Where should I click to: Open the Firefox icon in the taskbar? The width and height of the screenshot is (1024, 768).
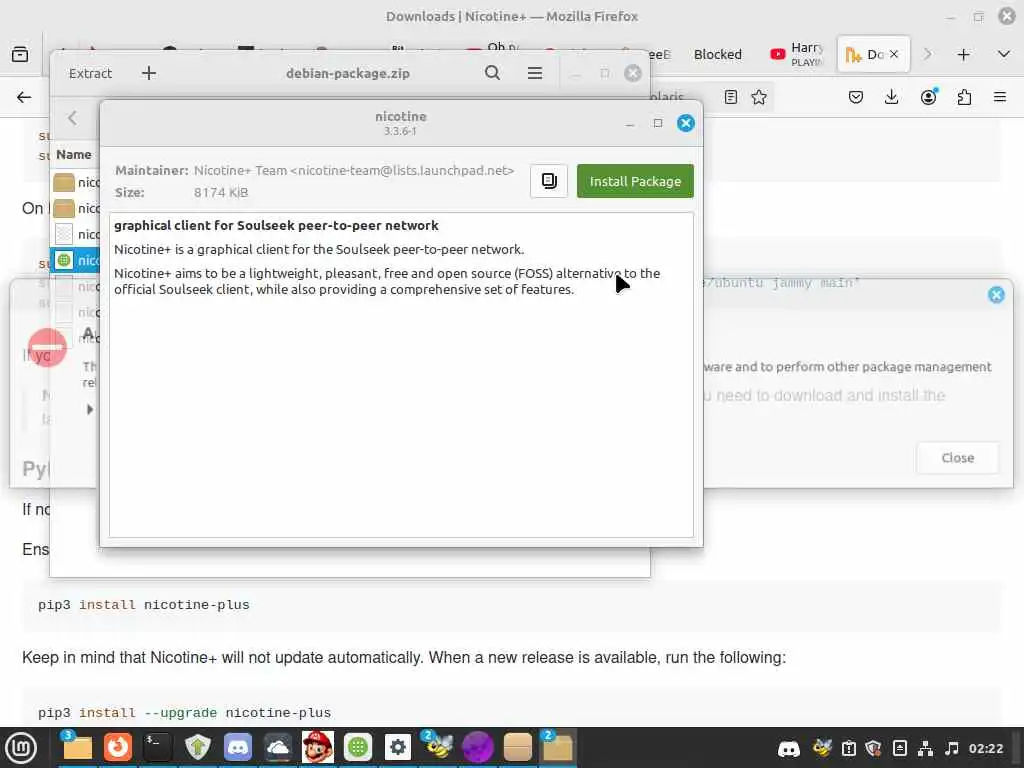pyautogui.click(x=118, y=747)
